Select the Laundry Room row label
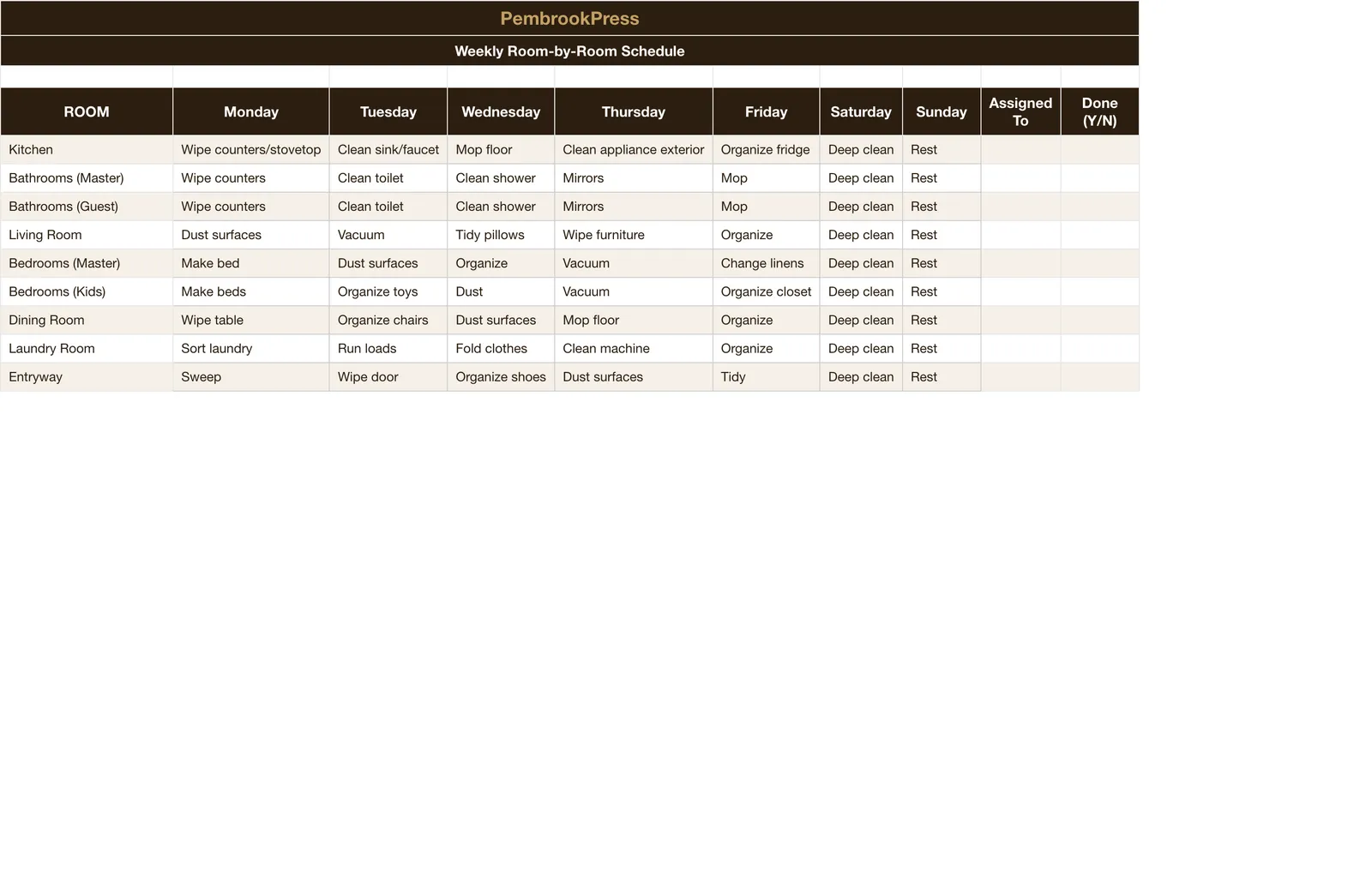The height and width of the screenshot is (882, 1372). click(87, 347)
